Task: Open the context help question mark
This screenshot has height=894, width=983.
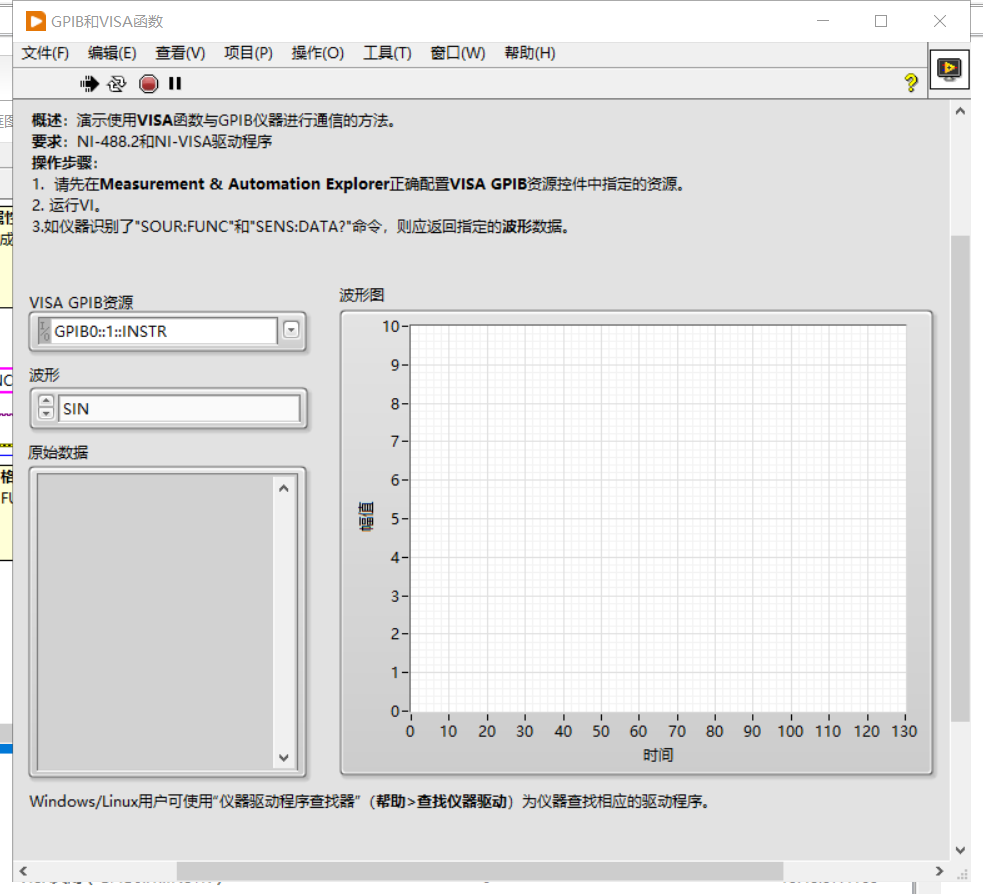Action: tap(911, 83)
